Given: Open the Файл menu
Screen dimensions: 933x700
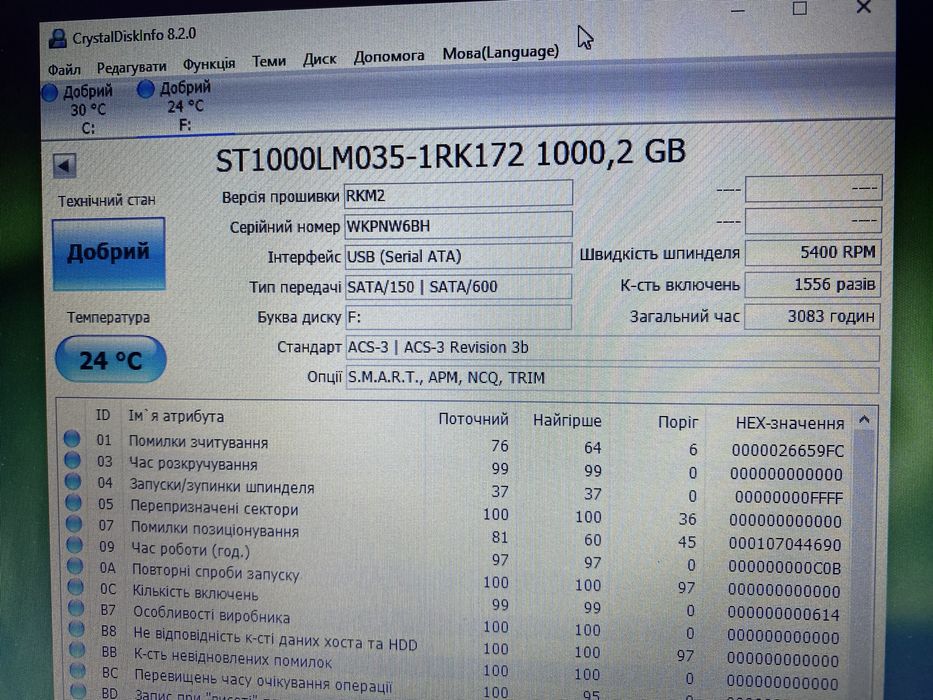Looking at the screenshot, I should pyautogui.click(x=64, y=70).
